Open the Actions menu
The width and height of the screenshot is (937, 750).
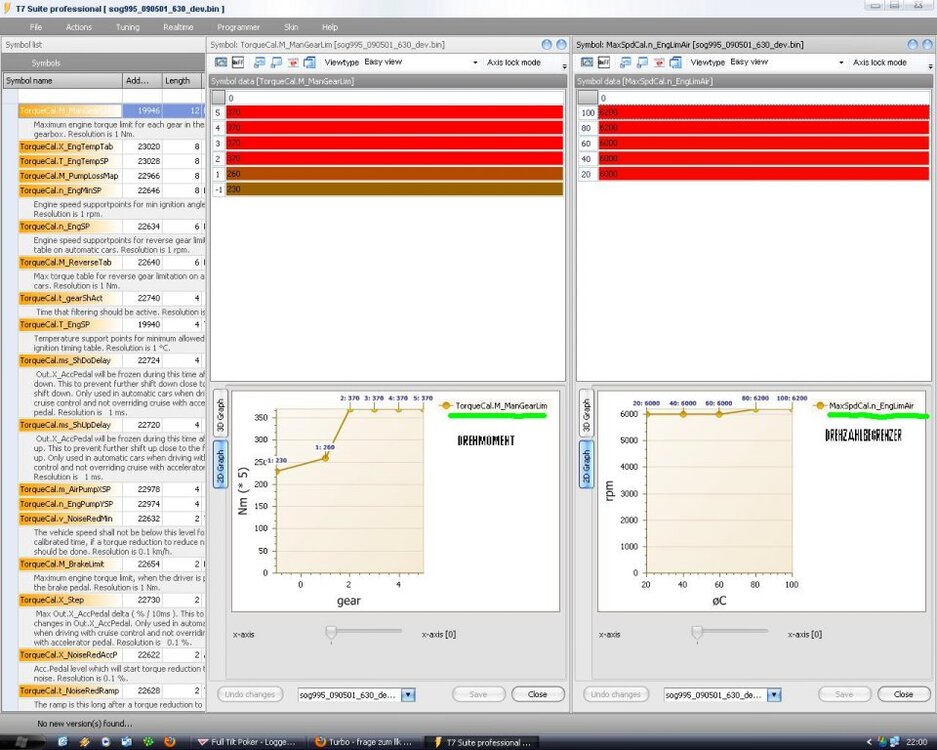tap(79, 27)
